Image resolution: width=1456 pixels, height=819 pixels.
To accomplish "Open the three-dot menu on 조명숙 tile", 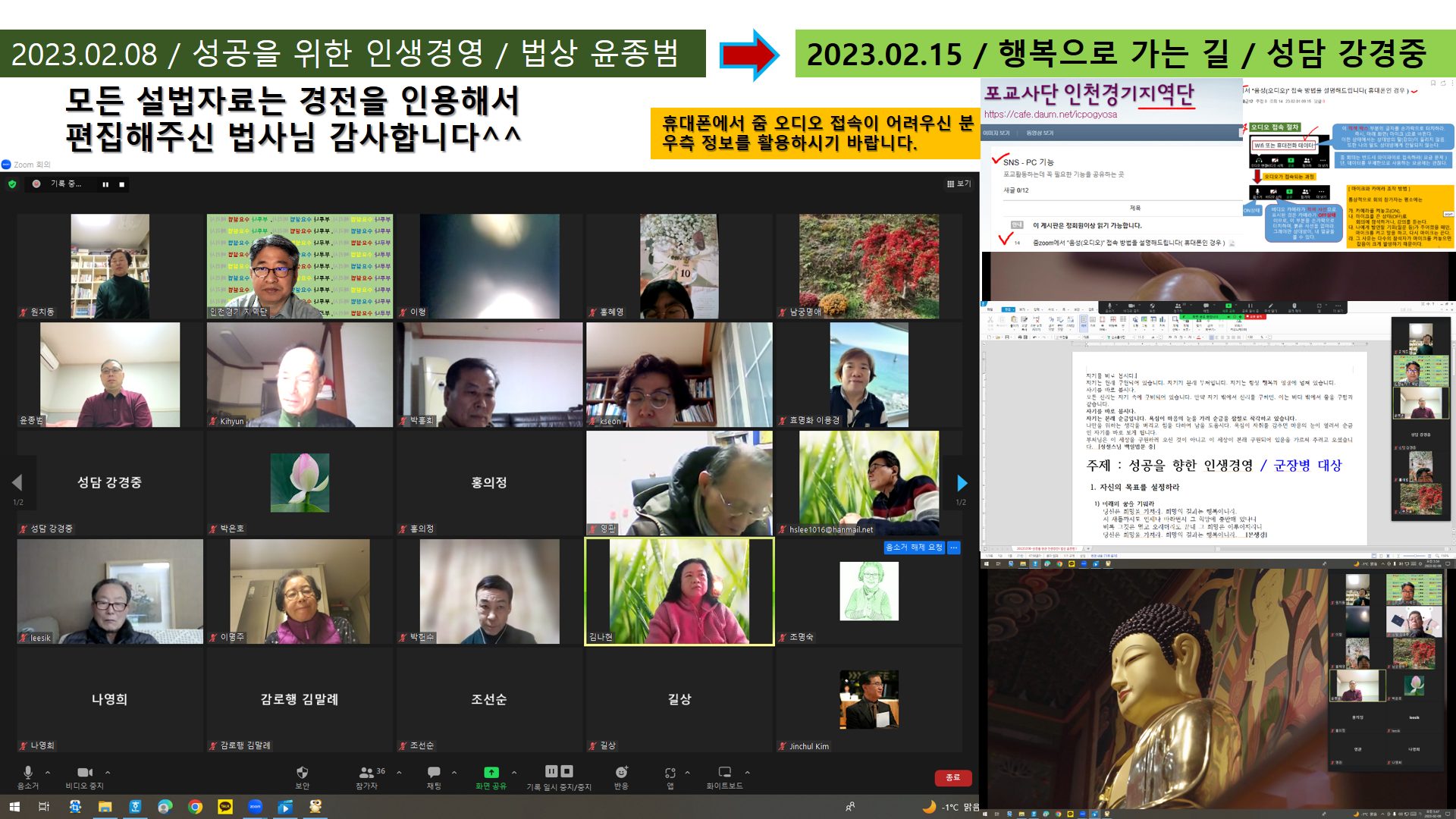I will pyautogui.click(x=954, y=547).
